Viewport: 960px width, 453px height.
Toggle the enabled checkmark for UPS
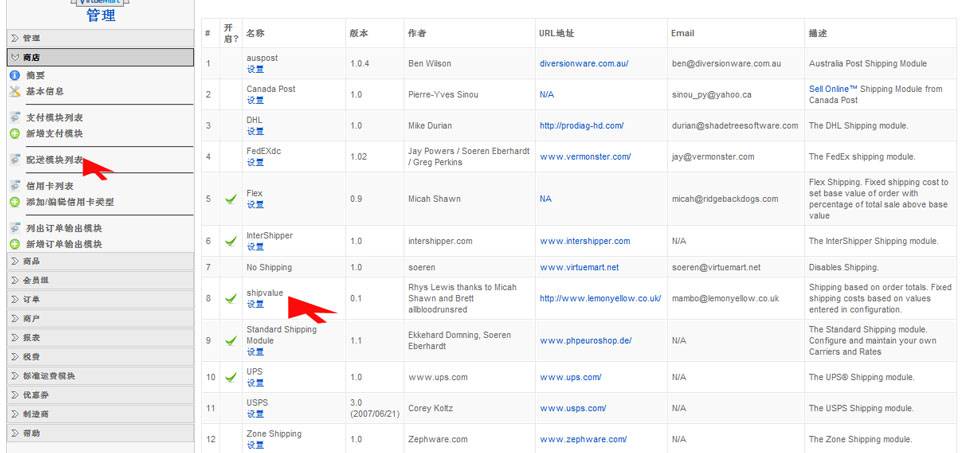230,377
